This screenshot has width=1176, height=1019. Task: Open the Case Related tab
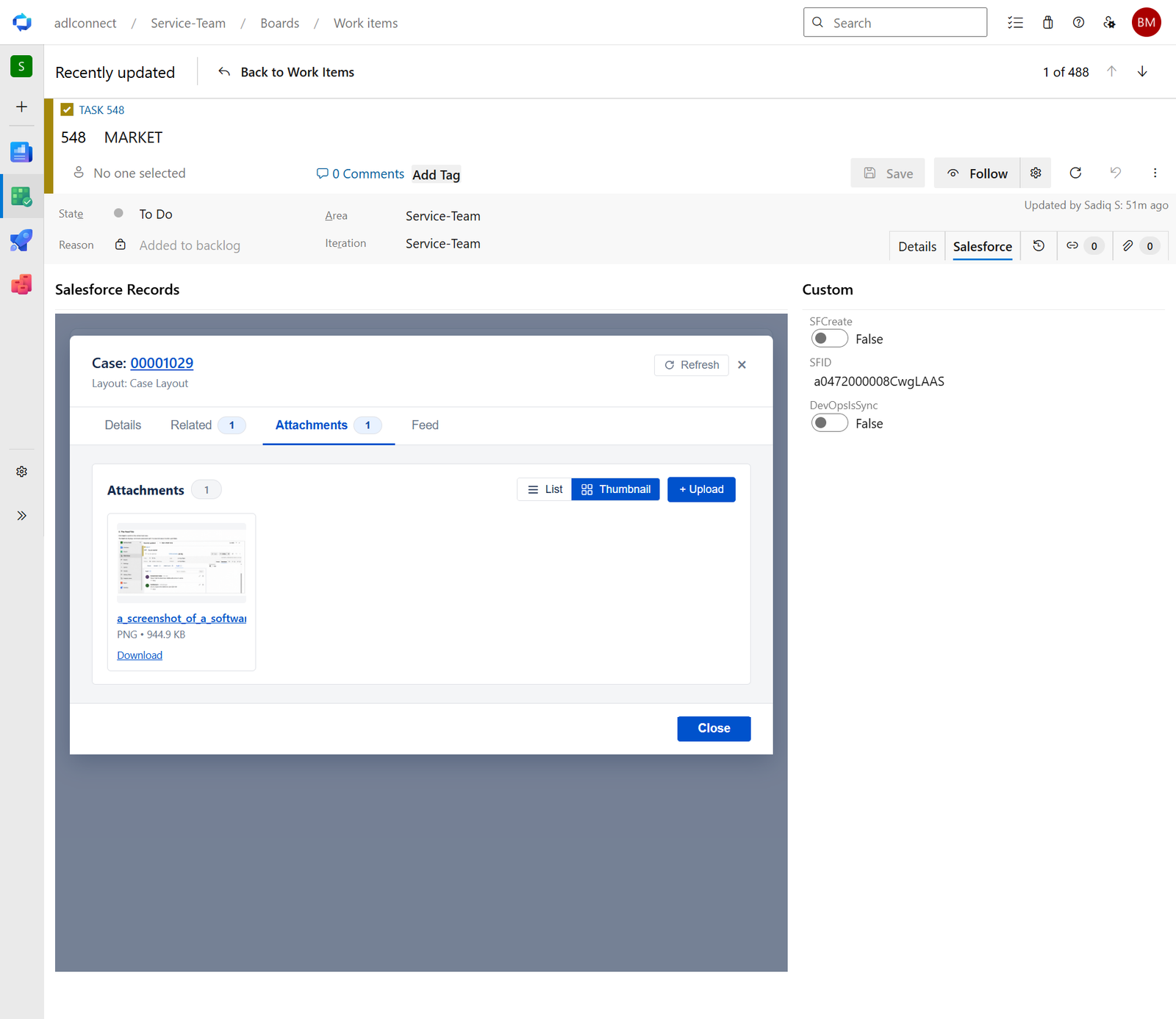pyautogui.click(x=208, y=425)
